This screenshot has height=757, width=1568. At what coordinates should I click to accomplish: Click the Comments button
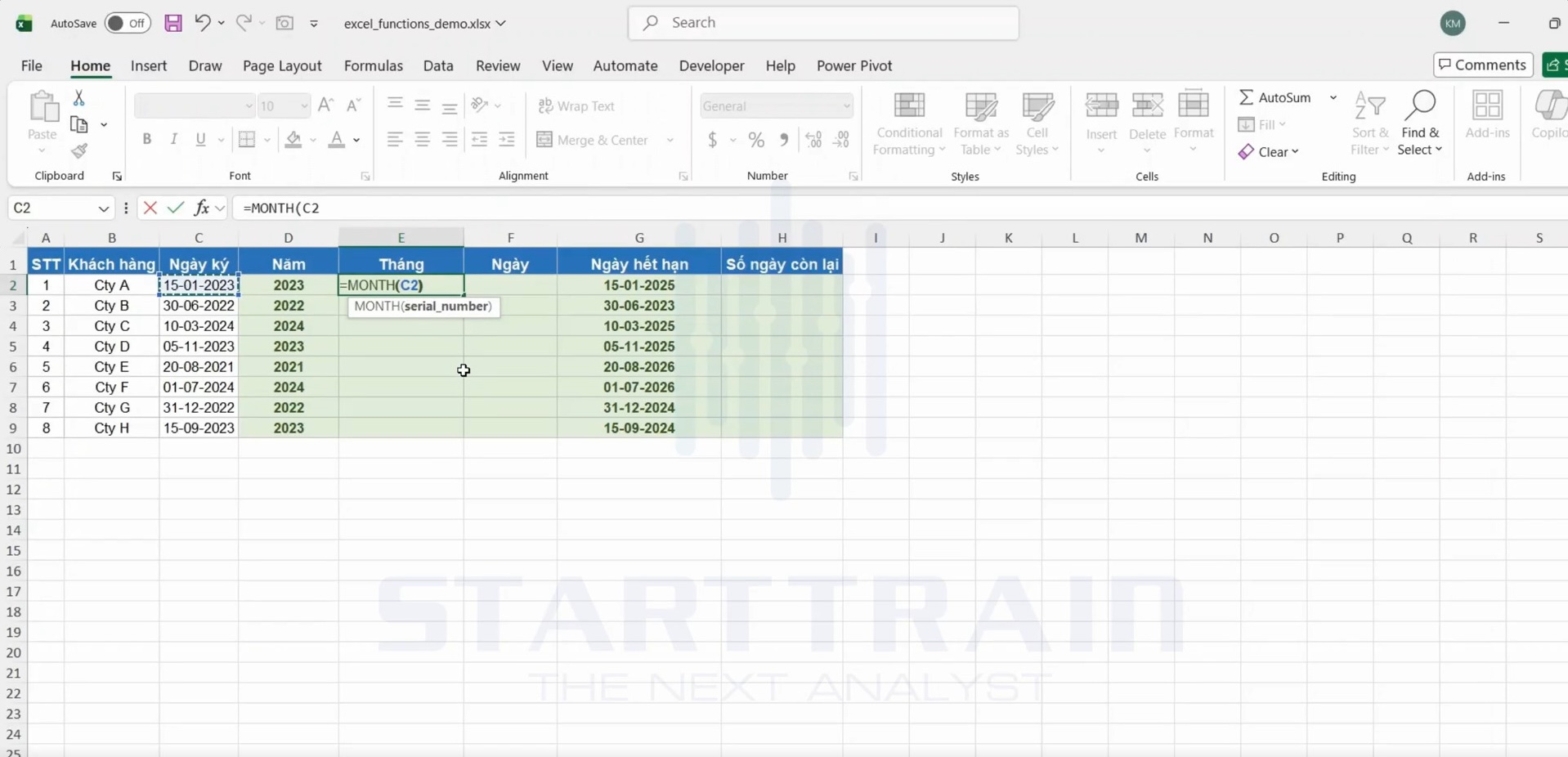(x=1483, y=65)
